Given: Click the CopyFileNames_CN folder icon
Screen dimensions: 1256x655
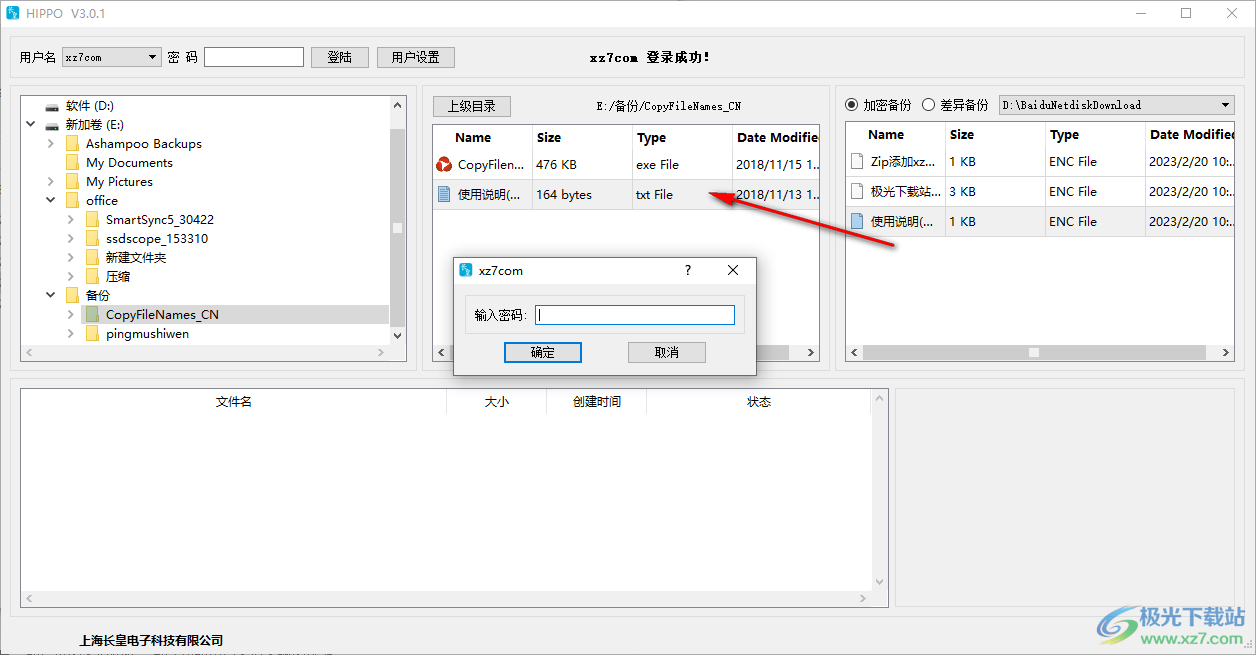Looking at the screenshot, I should pos(92,315).
